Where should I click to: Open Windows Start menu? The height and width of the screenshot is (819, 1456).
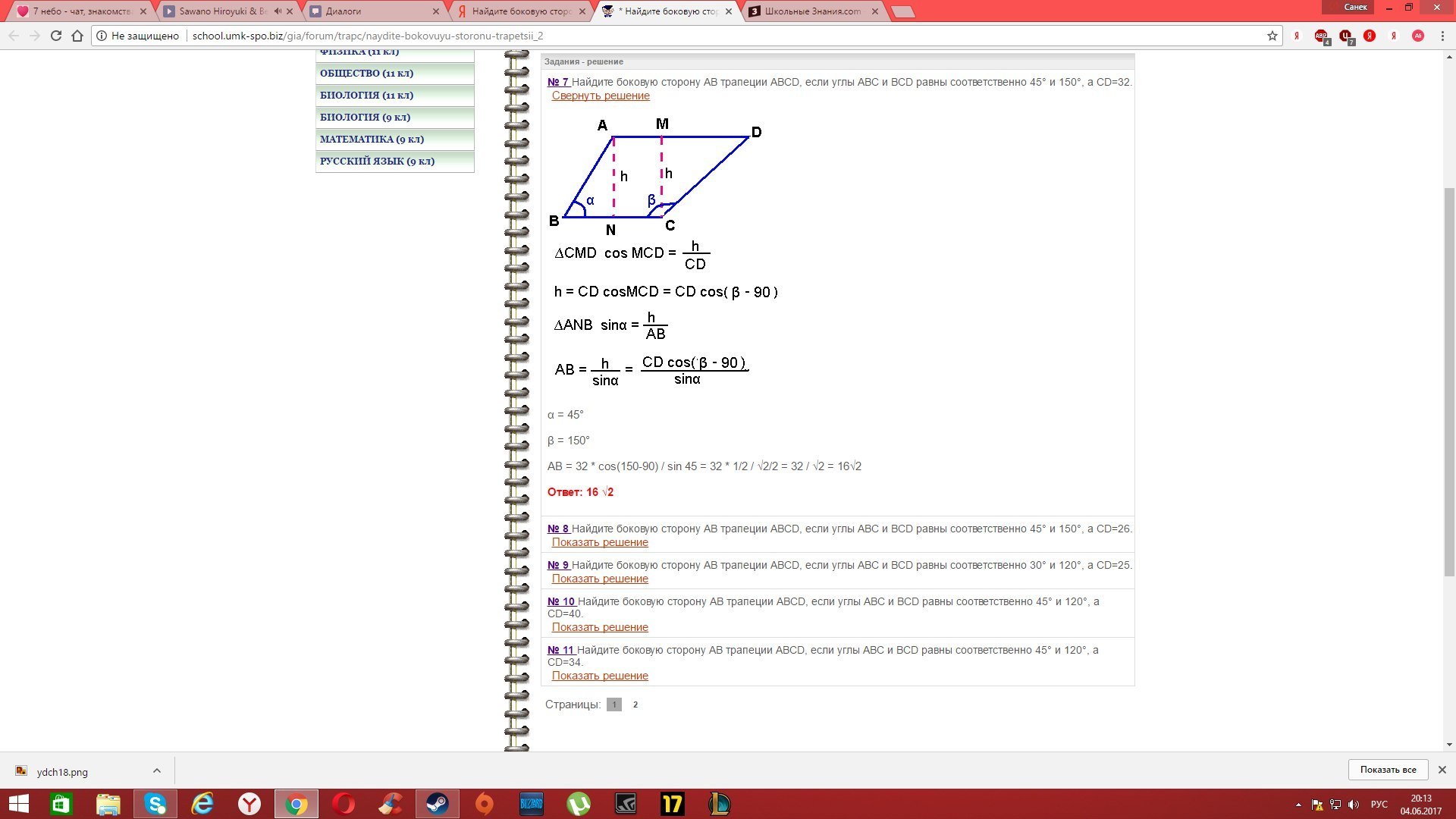point(18,804)
